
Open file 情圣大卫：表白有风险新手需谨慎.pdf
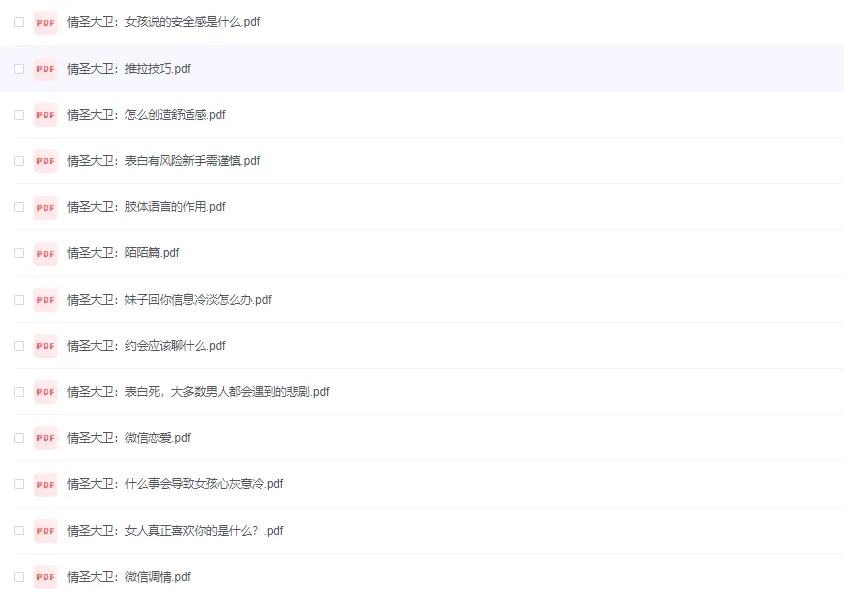coord(164,161)
